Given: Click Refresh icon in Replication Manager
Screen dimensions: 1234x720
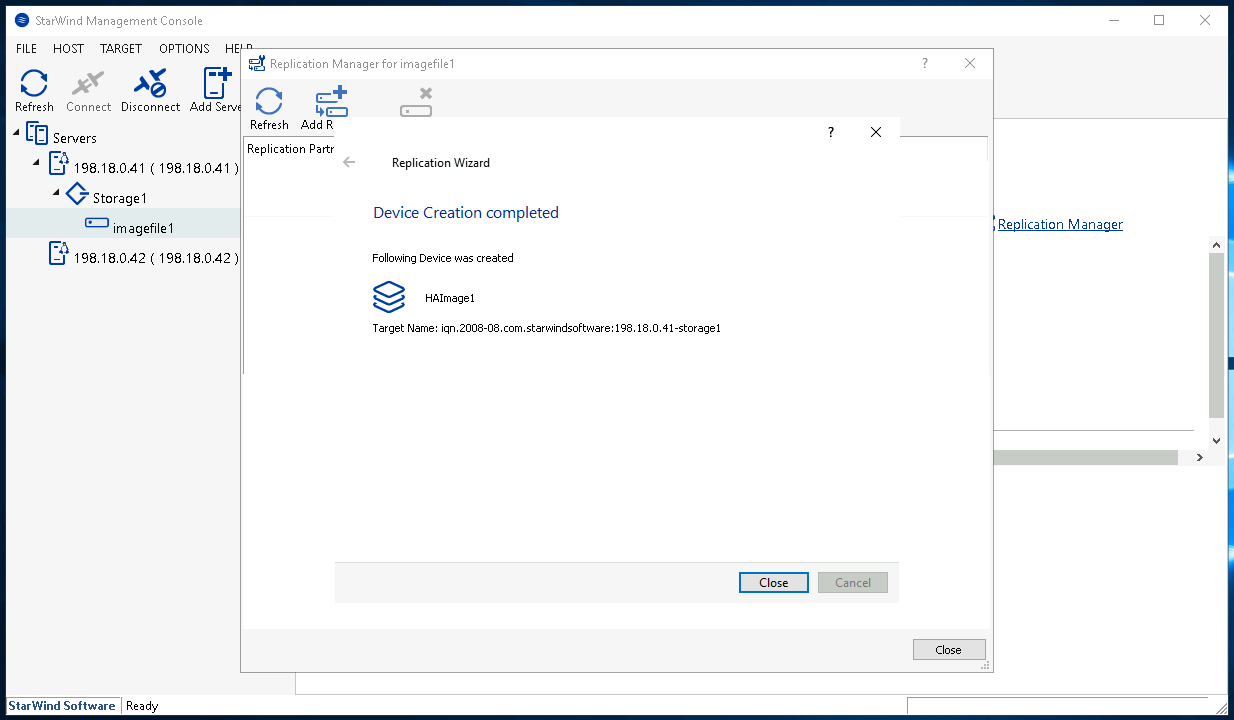Looking at the screenshot, I should click(269, 103).
